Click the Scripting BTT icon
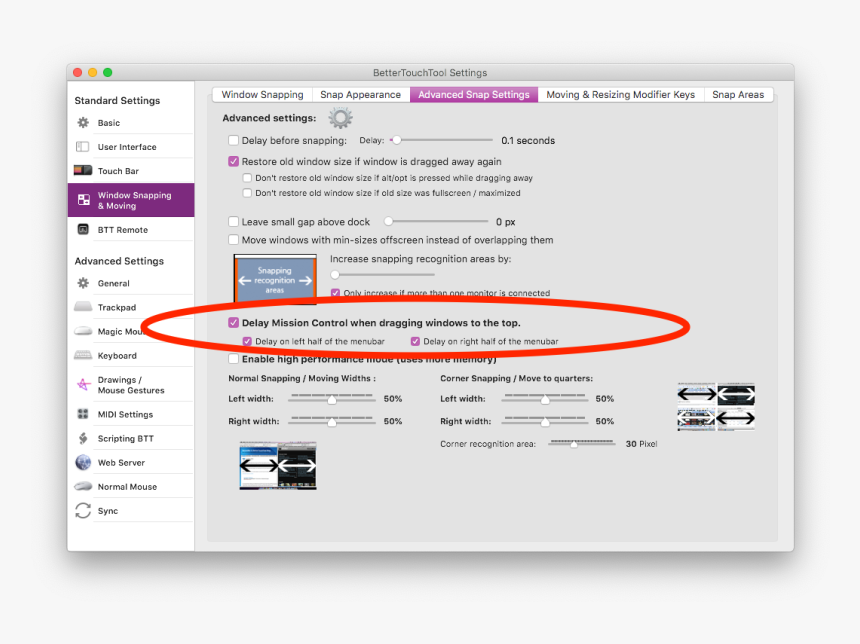 click(x=83, y=438)
